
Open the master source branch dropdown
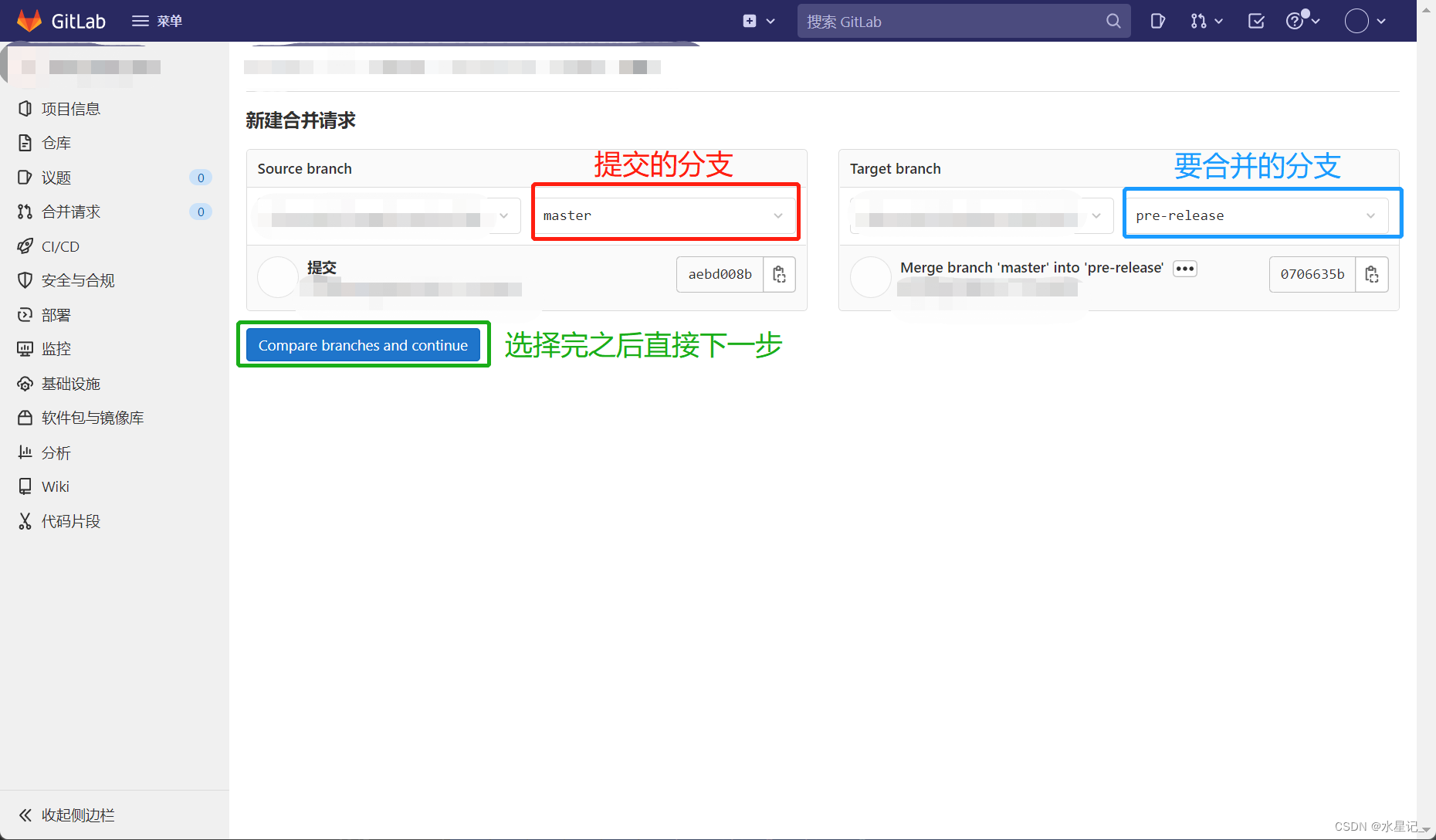(666, 215)
